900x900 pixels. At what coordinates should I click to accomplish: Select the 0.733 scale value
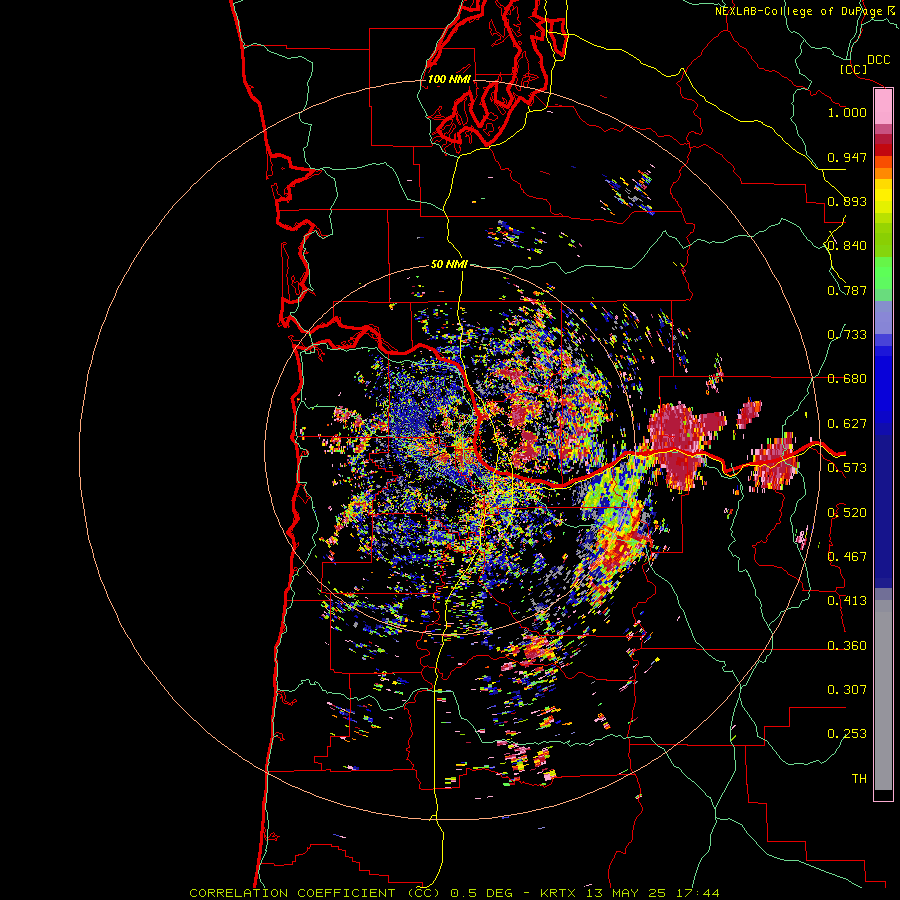click(x=847, y=335)
